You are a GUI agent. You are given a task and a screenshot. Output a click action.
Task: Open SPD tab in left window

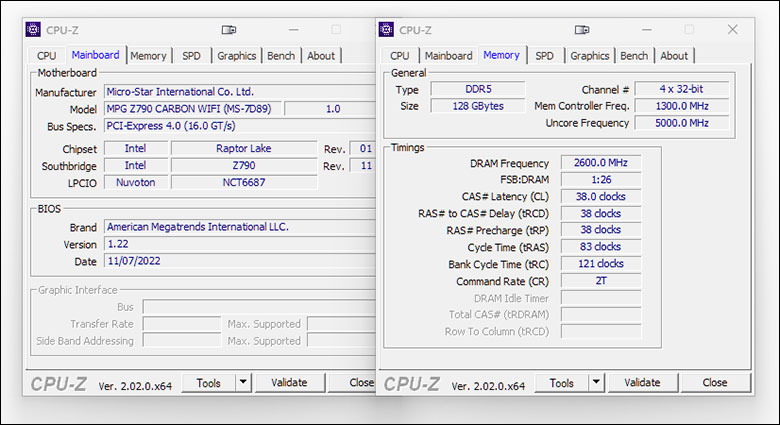pyautogui.click(x=192, y=56)
